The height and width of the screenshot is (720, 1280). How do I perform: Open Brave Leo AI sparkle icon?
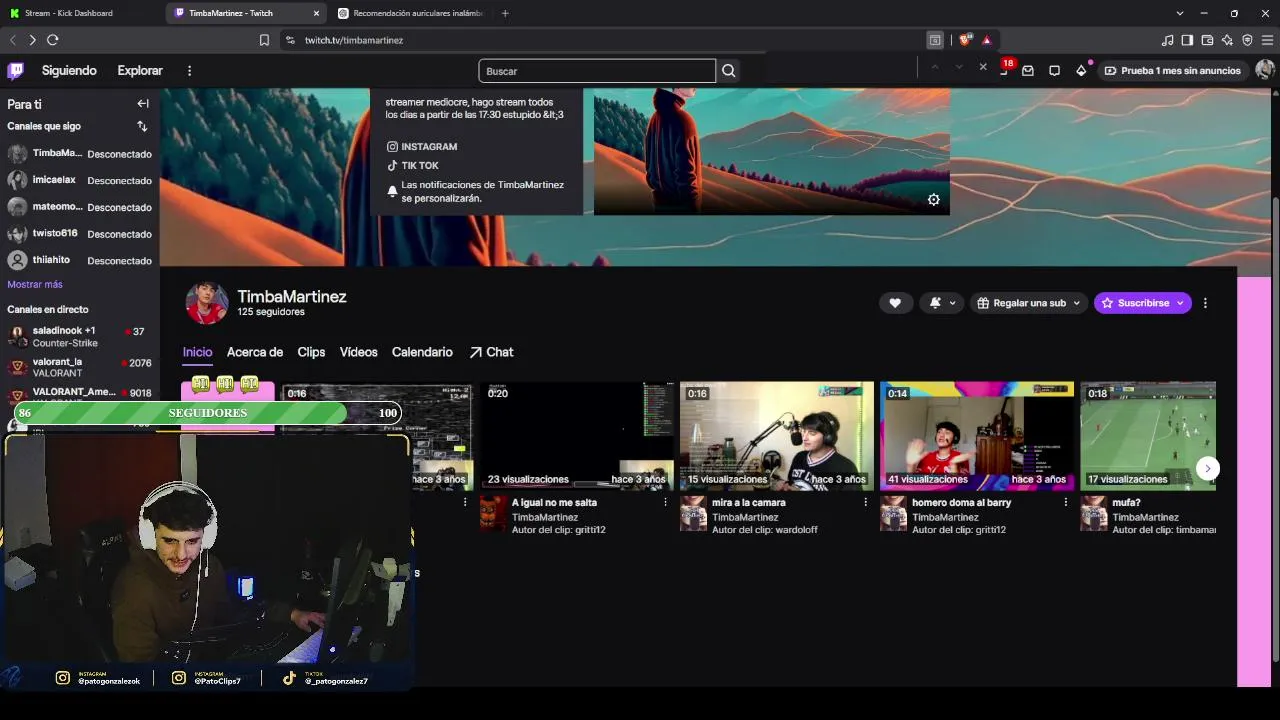tap(1227, 40)
